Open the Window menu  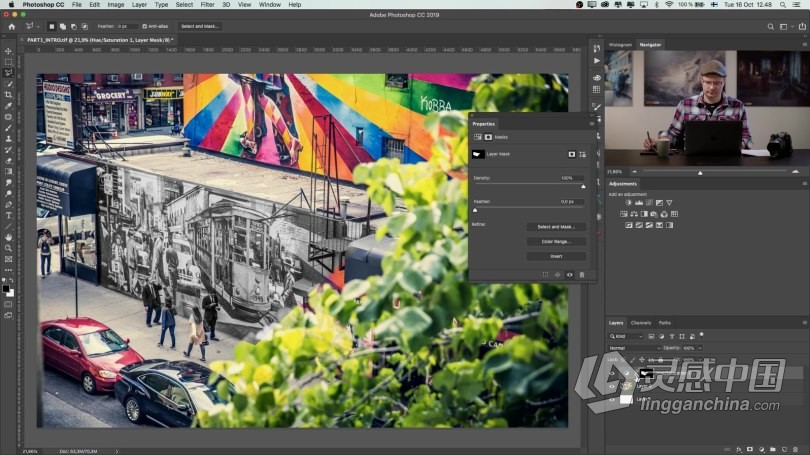tap(270, 5)
